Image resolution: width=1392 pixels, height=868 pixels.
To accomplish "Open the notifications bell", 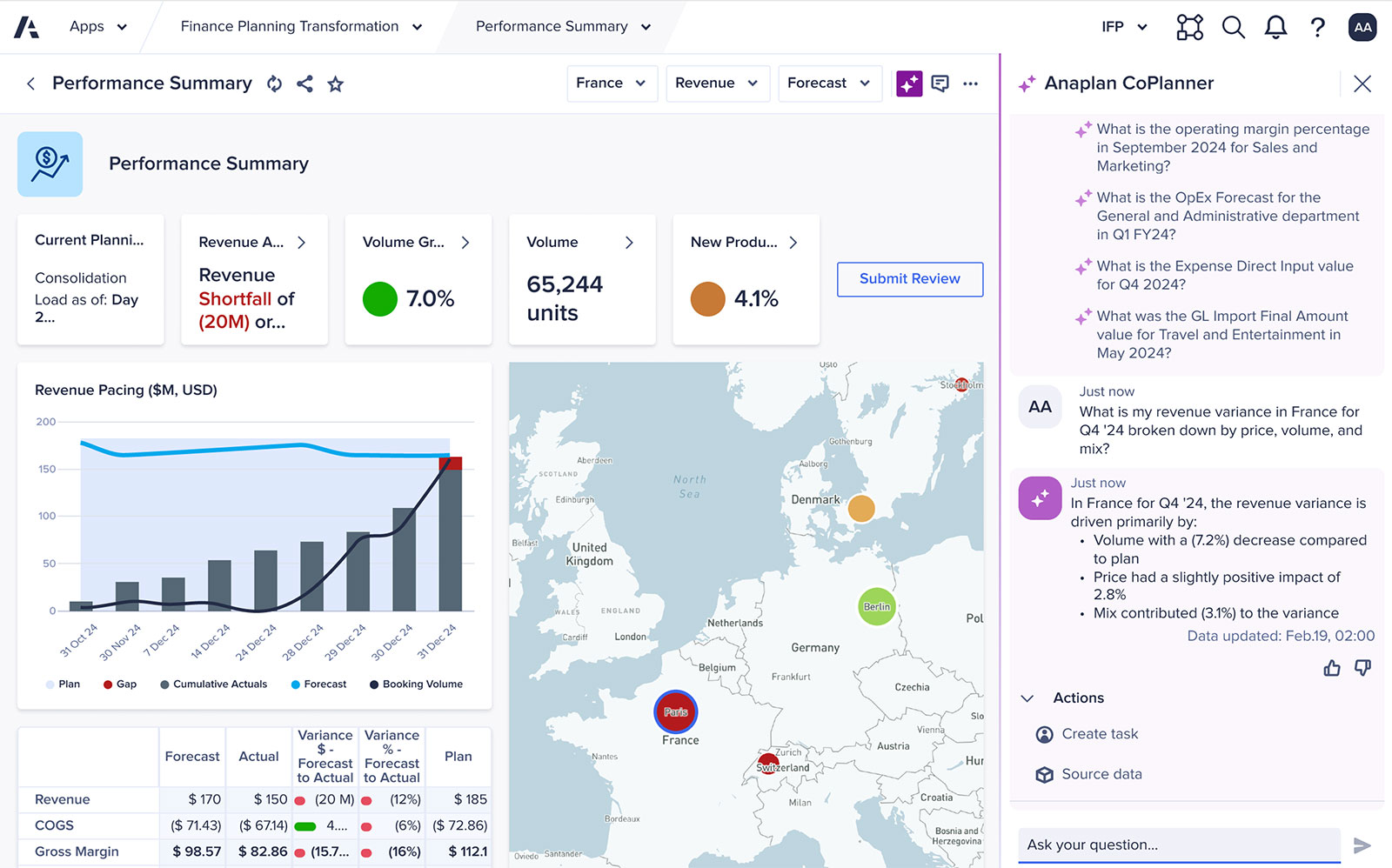I will (x=1275, y=27).
